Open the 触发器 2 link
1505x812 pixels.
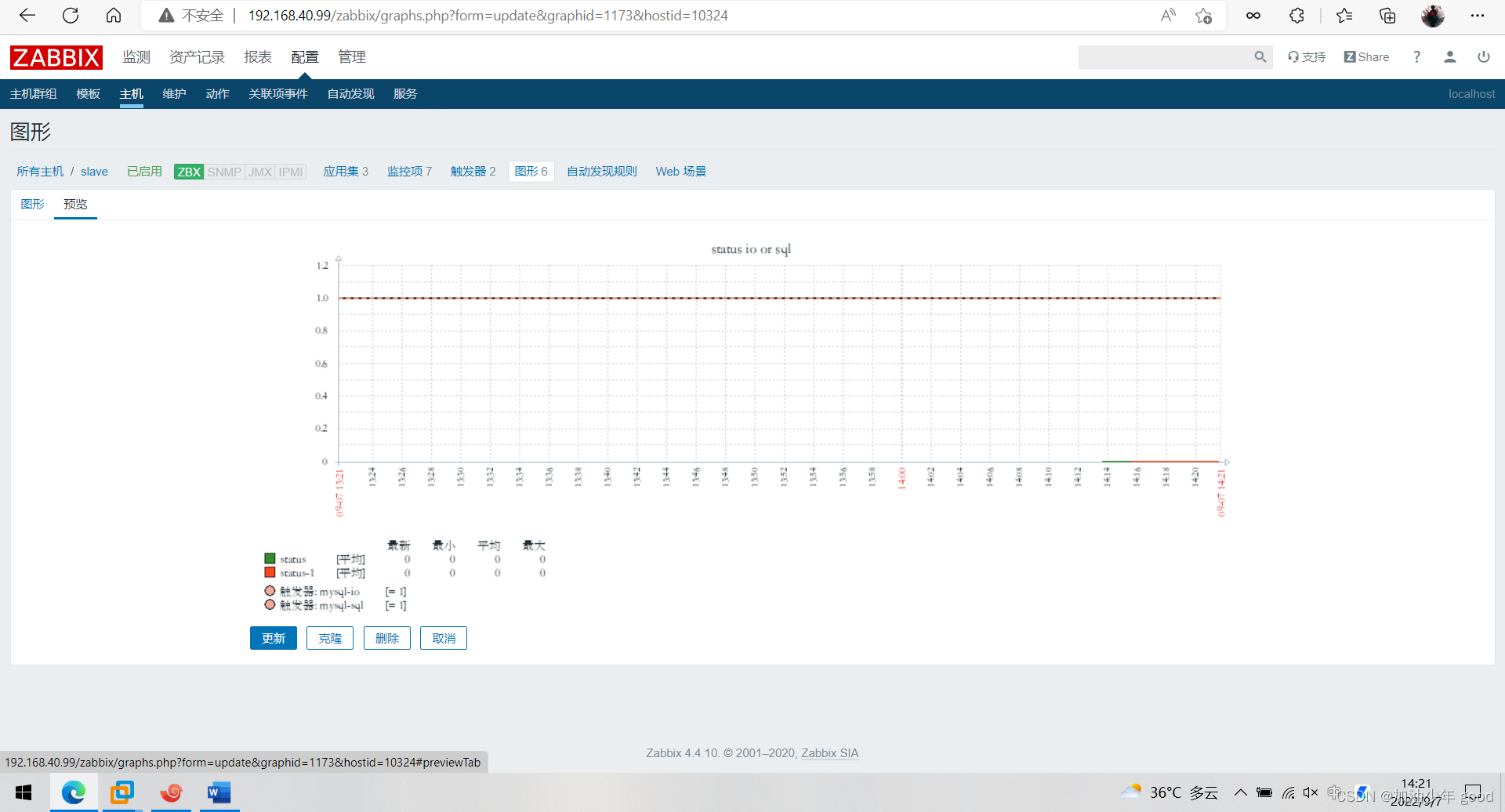coord(473,172)
